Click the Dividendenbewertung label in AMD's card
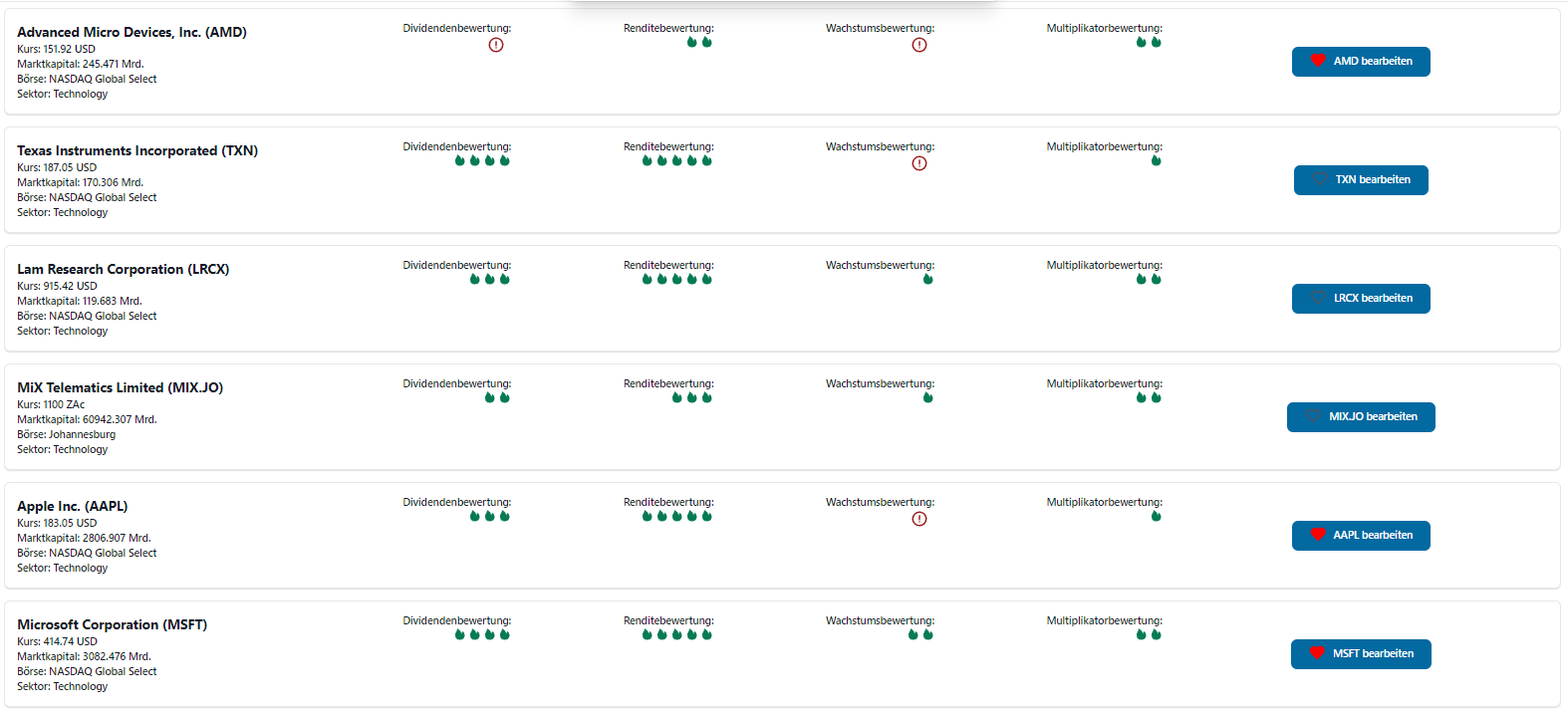The height and width of the screenshot is (714, 1568). point(456,28)
